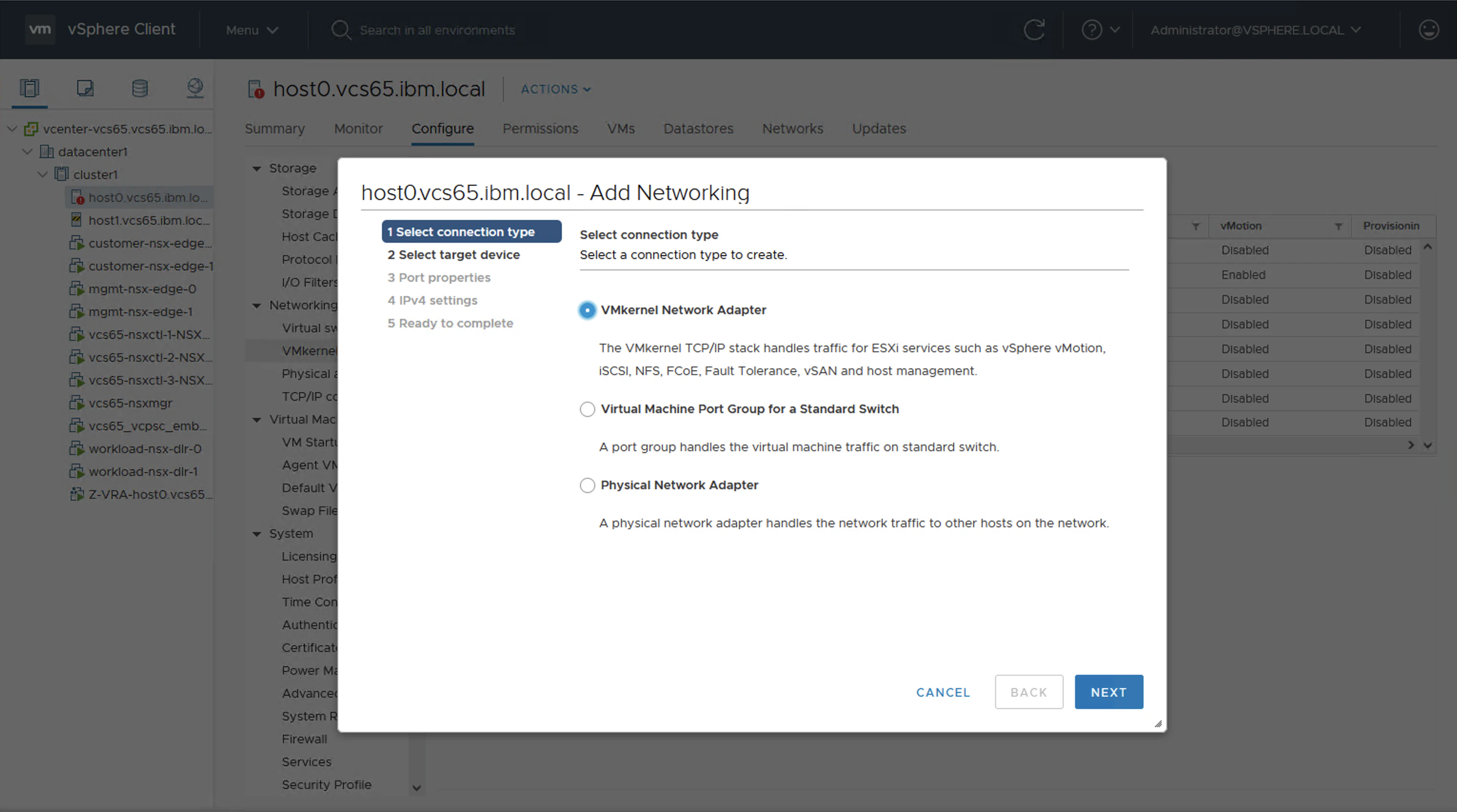Open Hosts and Clusters inventory icon
Image resolution: width=1457 pixels, height=812 pixels.
[30, 88]
